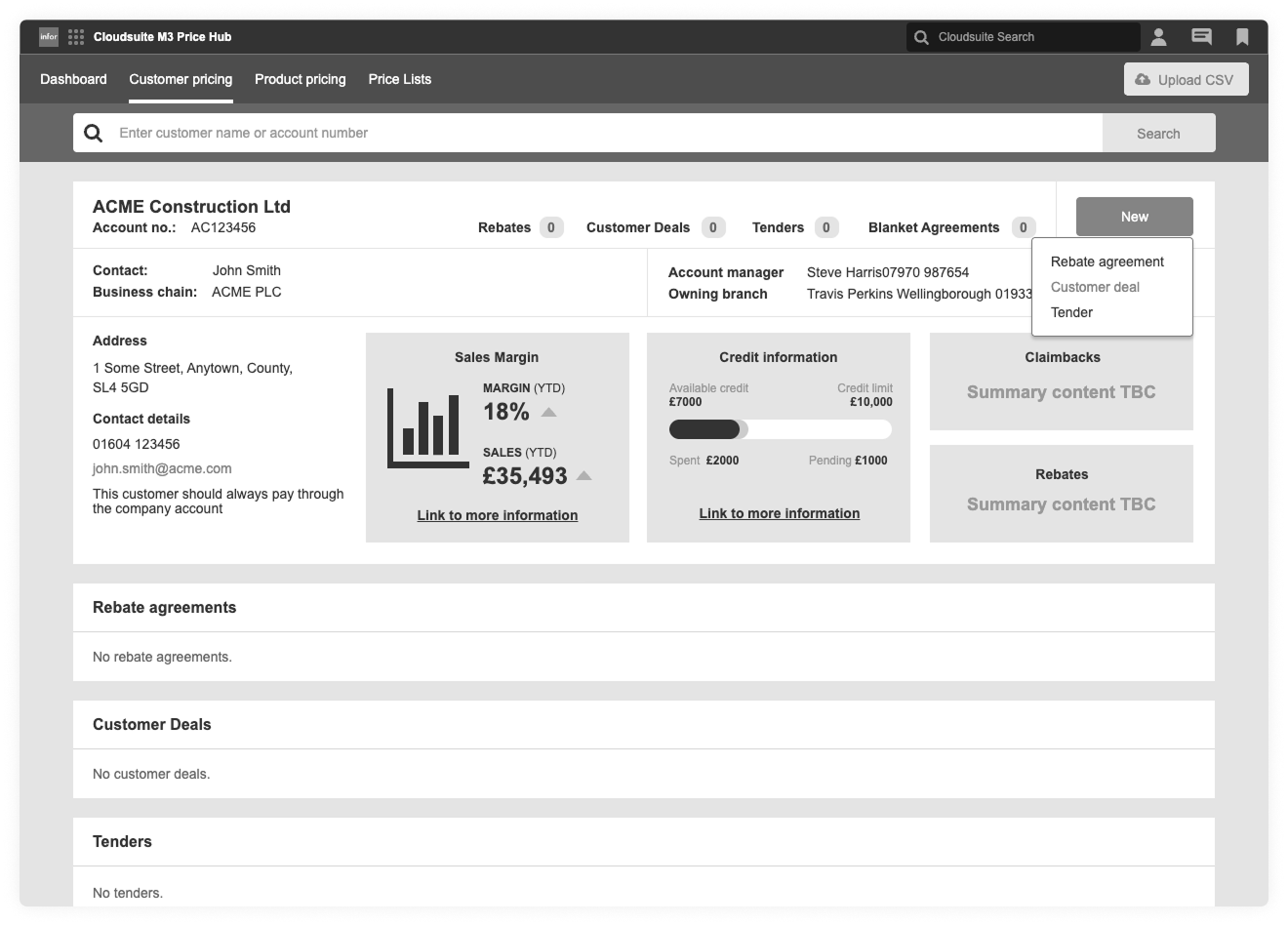Click the 'No tenders.' text
Viewport: 1288px width, 926px height.
128,893
